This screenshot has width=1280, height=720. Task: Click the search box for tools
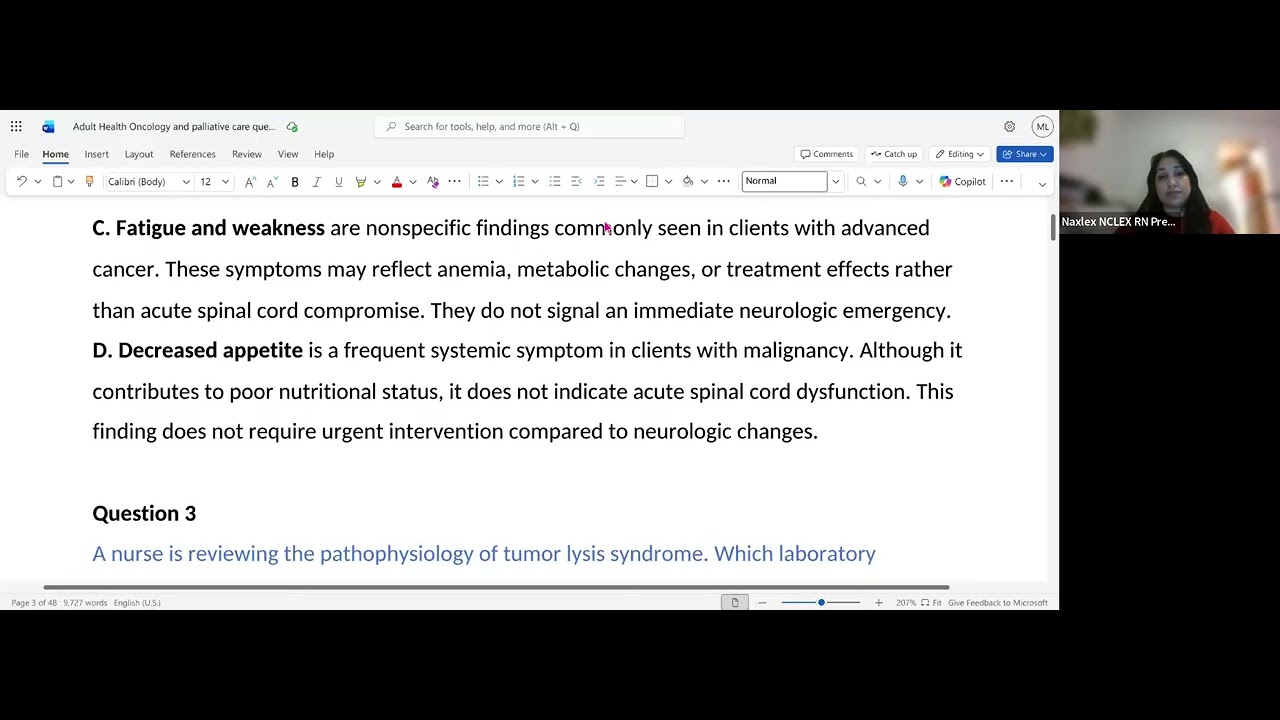(x=529, y=127)
